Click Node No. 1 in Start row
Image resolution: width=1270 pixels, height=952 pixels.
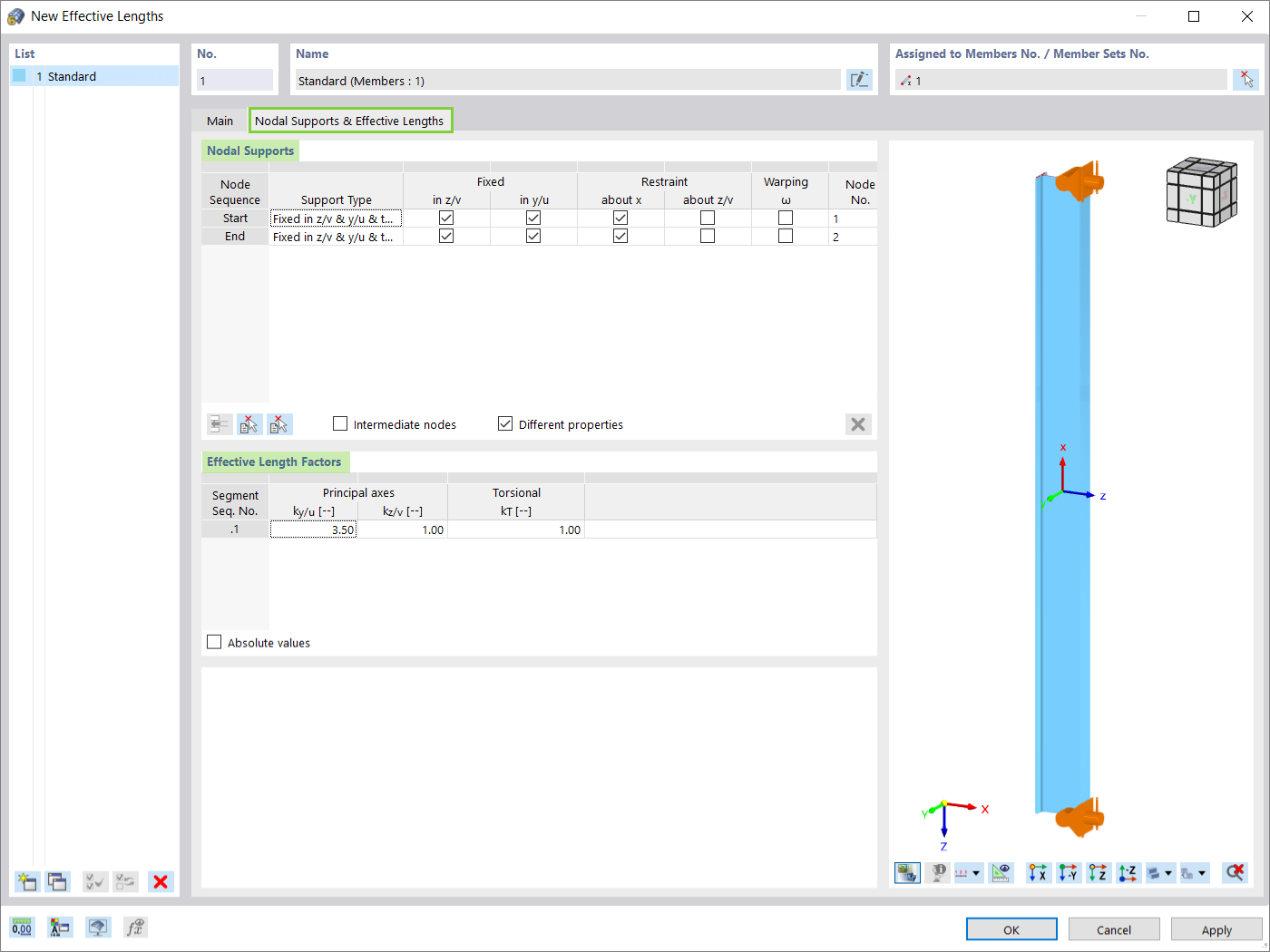[x=853, y=219]
